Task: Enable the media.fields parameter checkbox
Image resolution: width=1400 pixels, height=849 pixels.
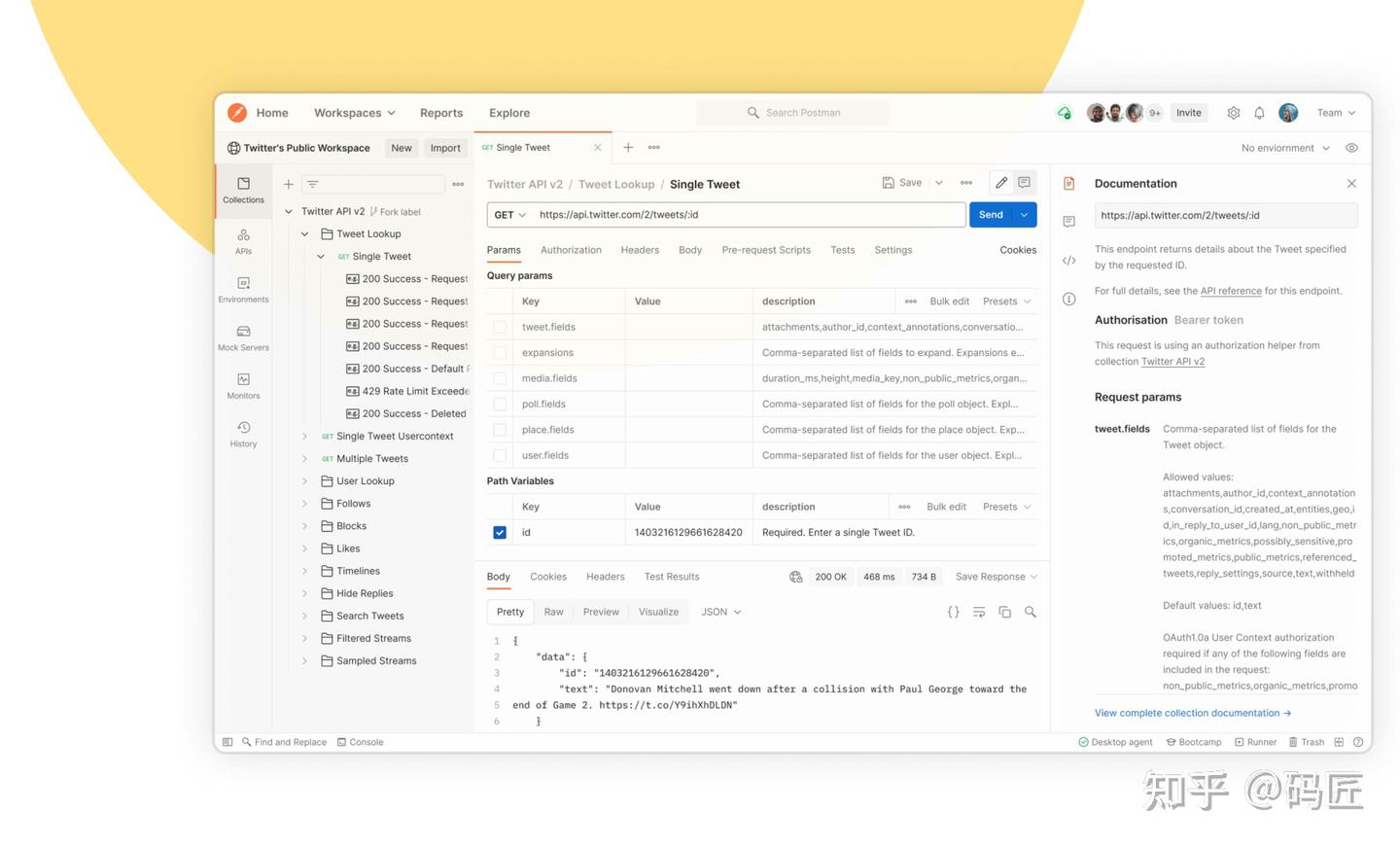Action: point(500,378)
